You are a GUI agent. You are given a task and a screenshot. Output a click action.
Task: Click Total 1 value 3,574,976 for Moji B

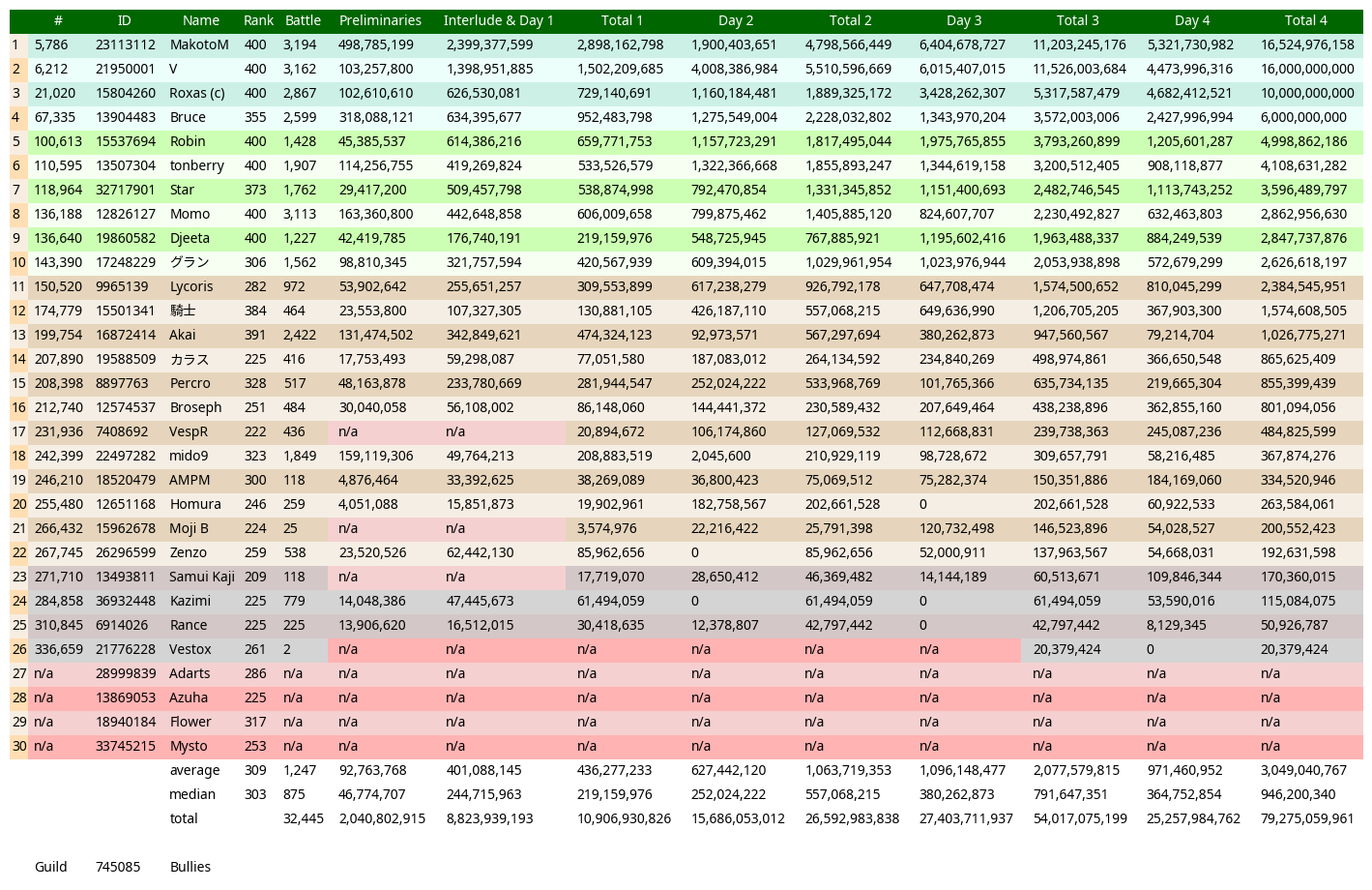tap(607, 528)
